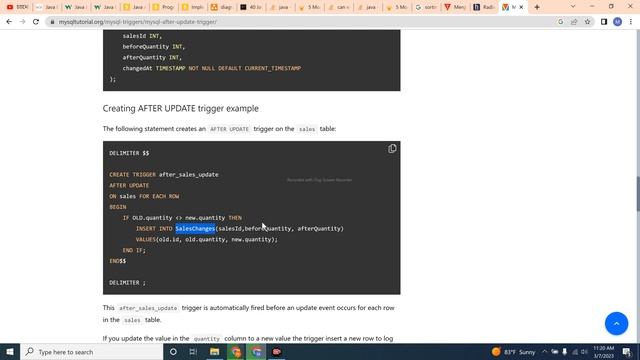Reload the current page
Screen dimensions: 640x360
coord(36,22)
